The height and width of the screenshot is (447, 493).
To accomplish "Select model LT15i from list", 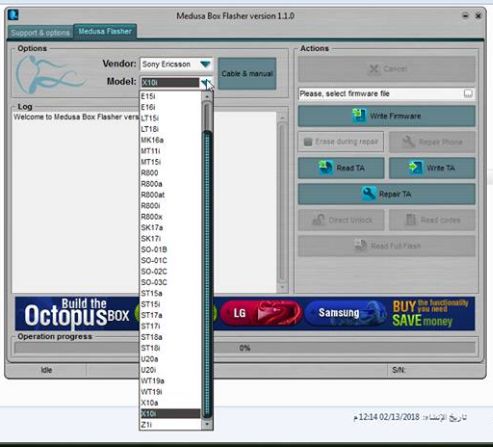I will coord(170,118).
